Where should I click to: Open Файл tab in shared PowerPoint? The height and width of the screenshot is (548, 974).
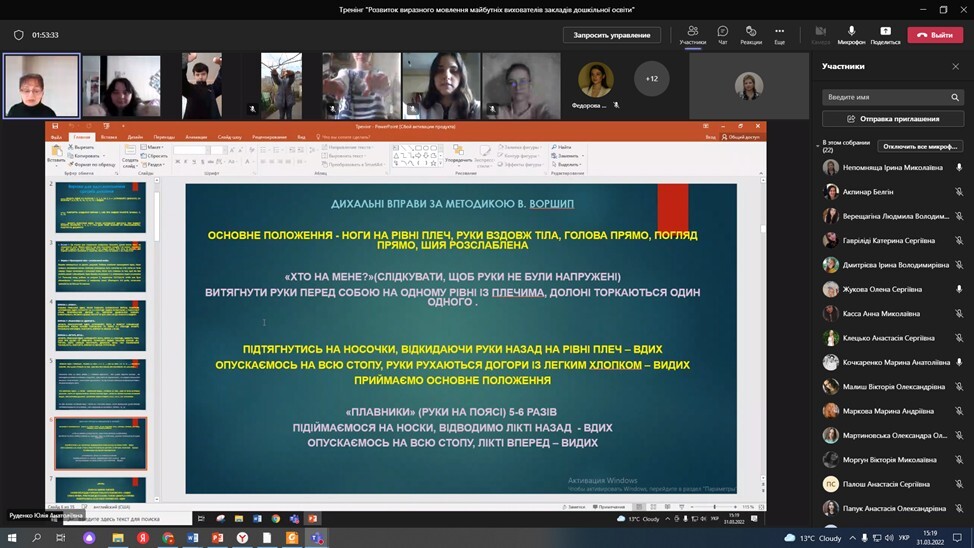(57, 137)
